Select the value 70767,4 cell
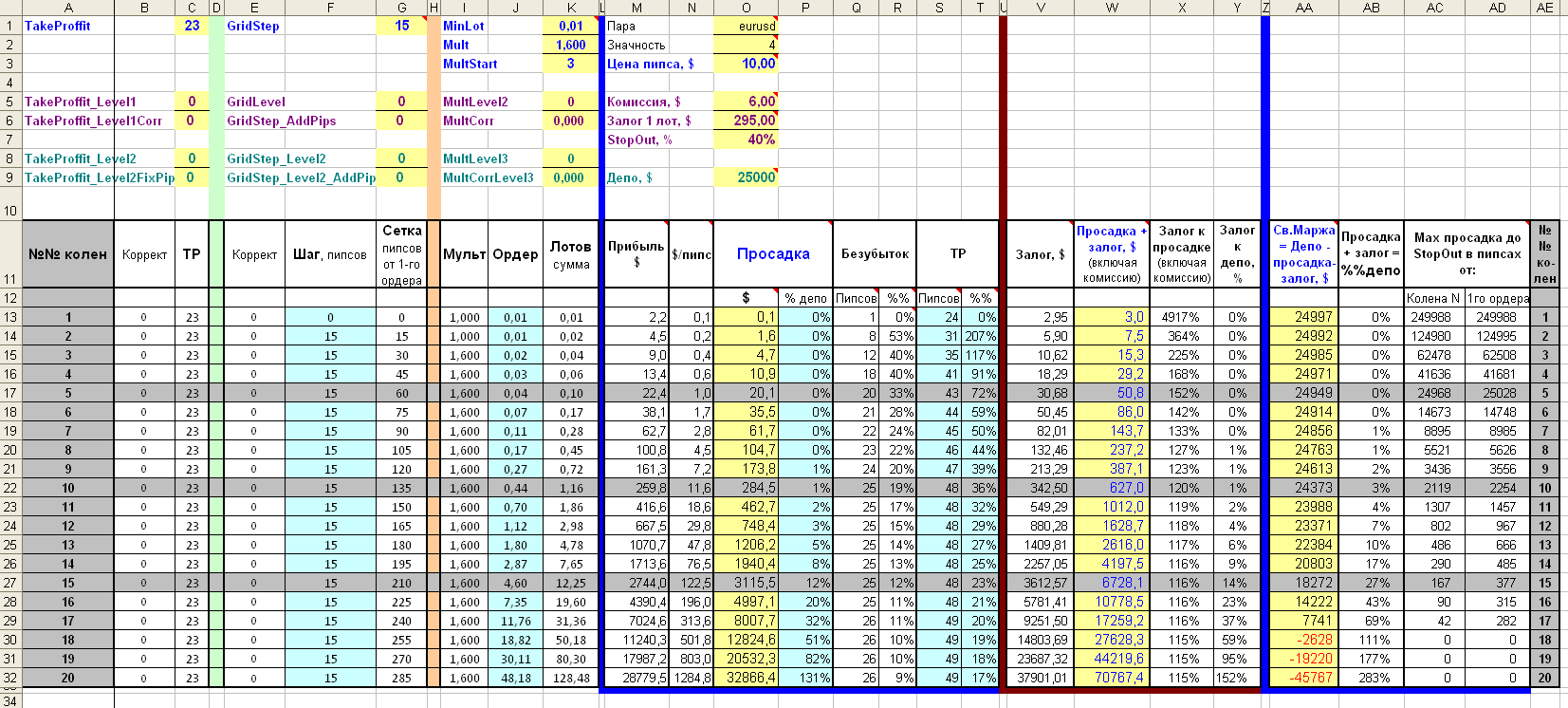 tap(1112, 678)
